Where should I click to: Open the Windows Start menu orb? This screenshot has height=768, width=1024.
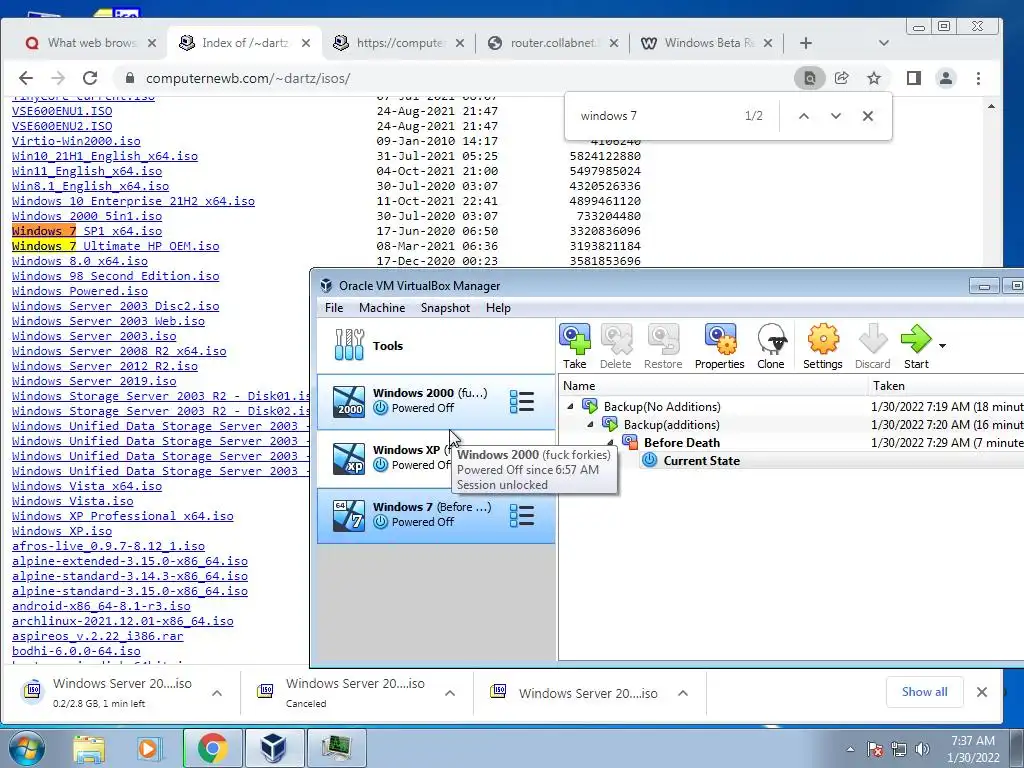pos(25,748)
